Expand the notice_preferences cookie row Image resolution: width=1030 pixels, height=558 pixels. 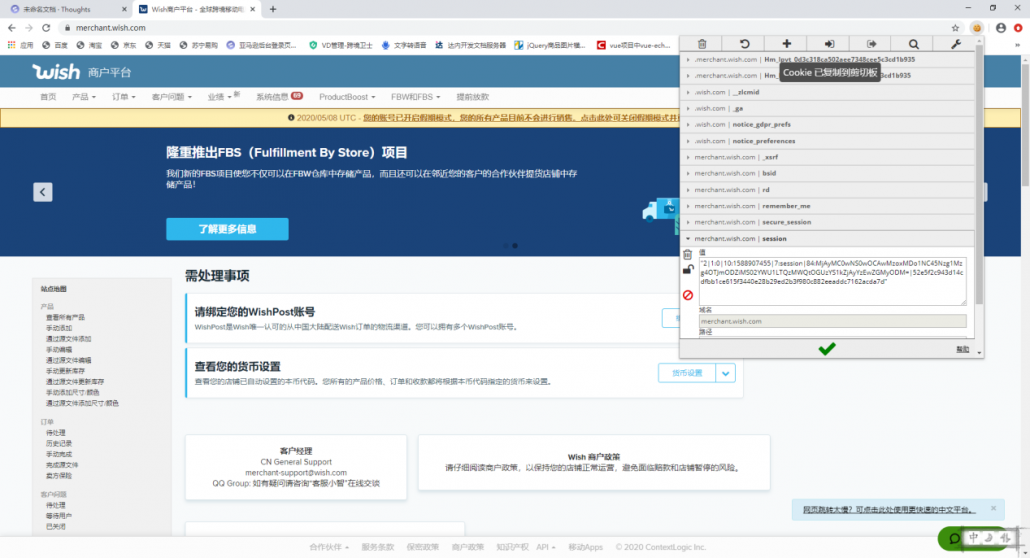click(x=827, y=141)
